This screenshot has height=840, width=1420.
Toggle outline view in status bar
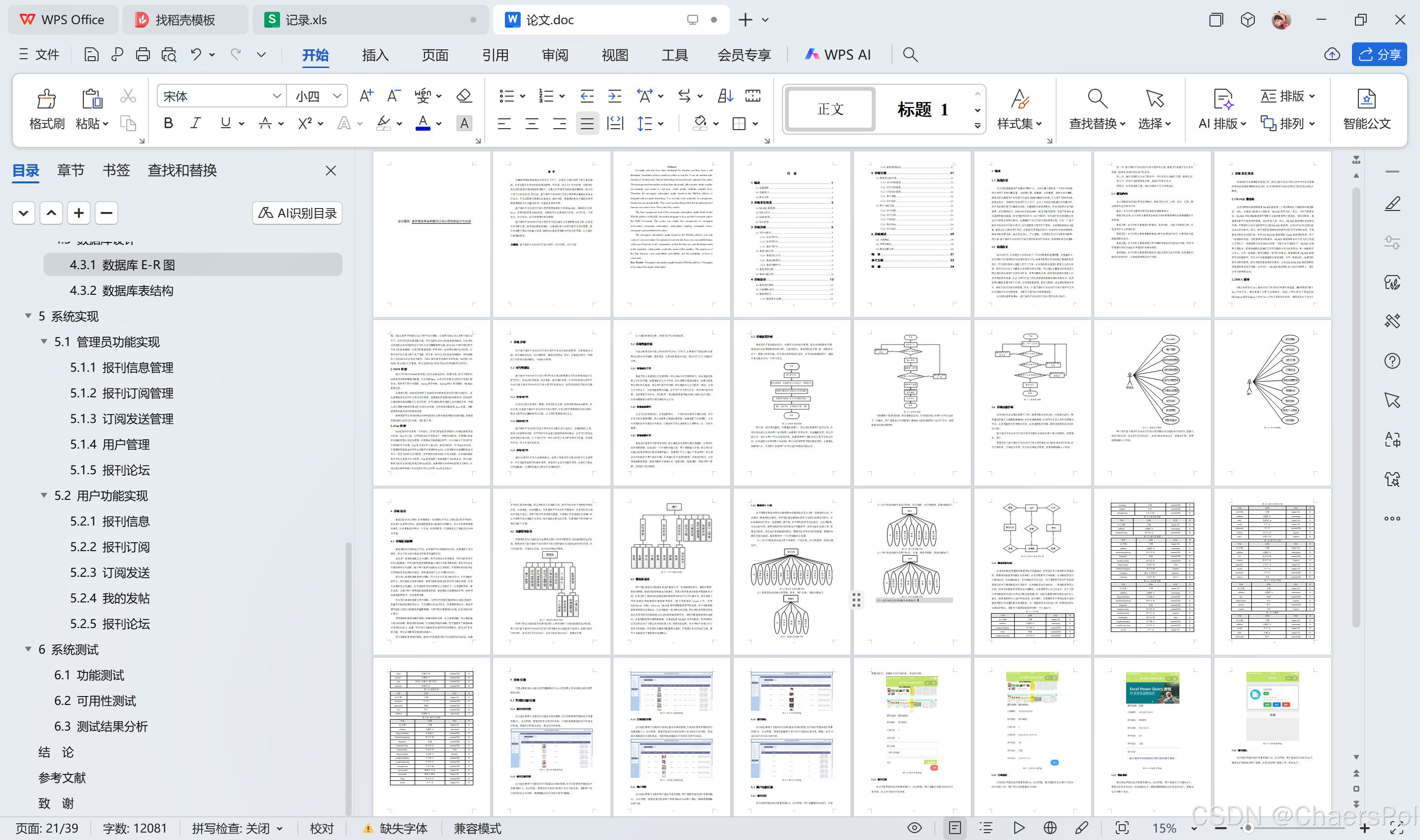[986, 828]
